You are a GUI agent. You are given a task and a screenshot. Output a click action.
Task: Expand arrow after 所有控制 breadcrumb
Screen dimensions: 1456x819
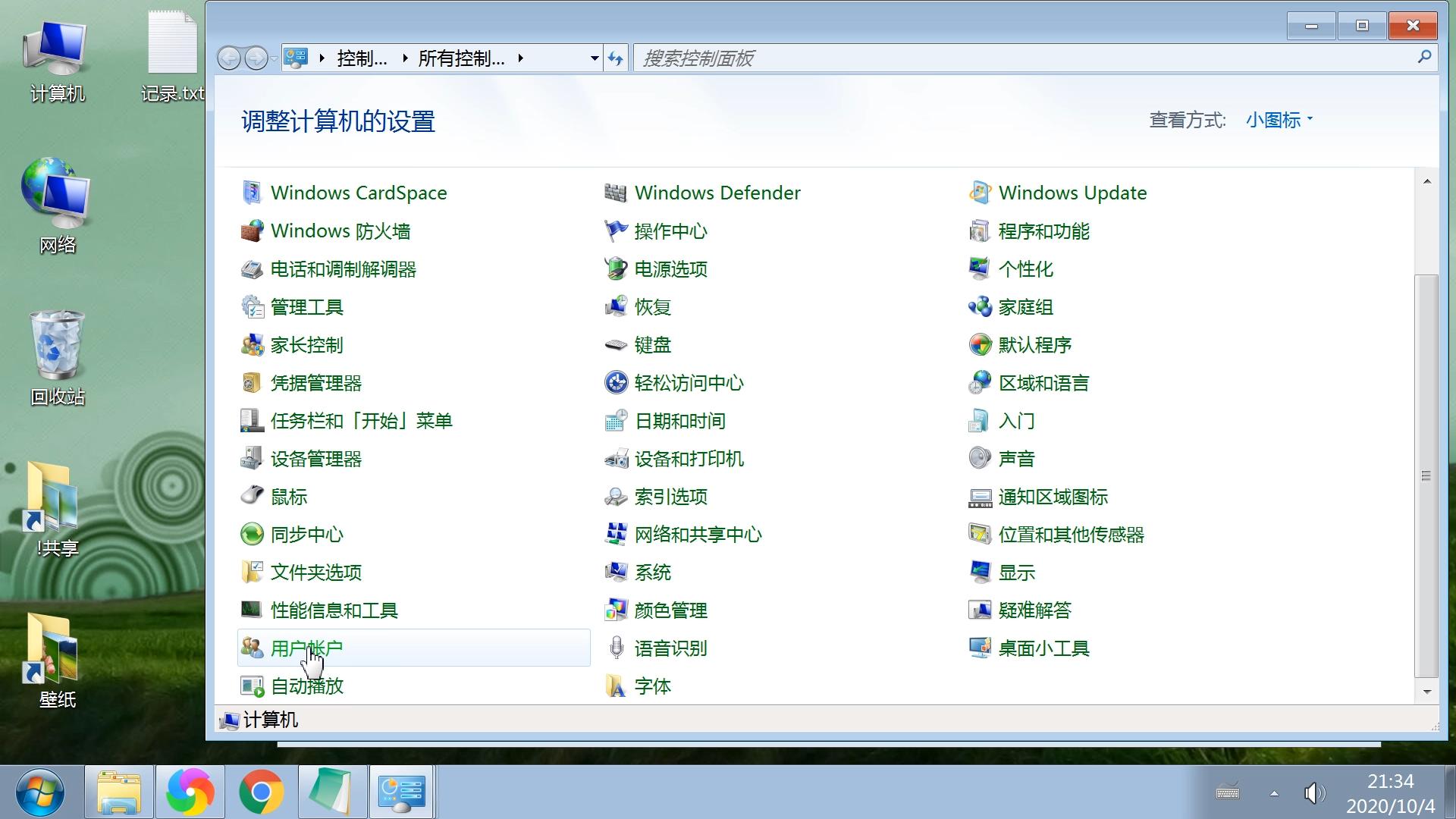click(x=521, y=58)
